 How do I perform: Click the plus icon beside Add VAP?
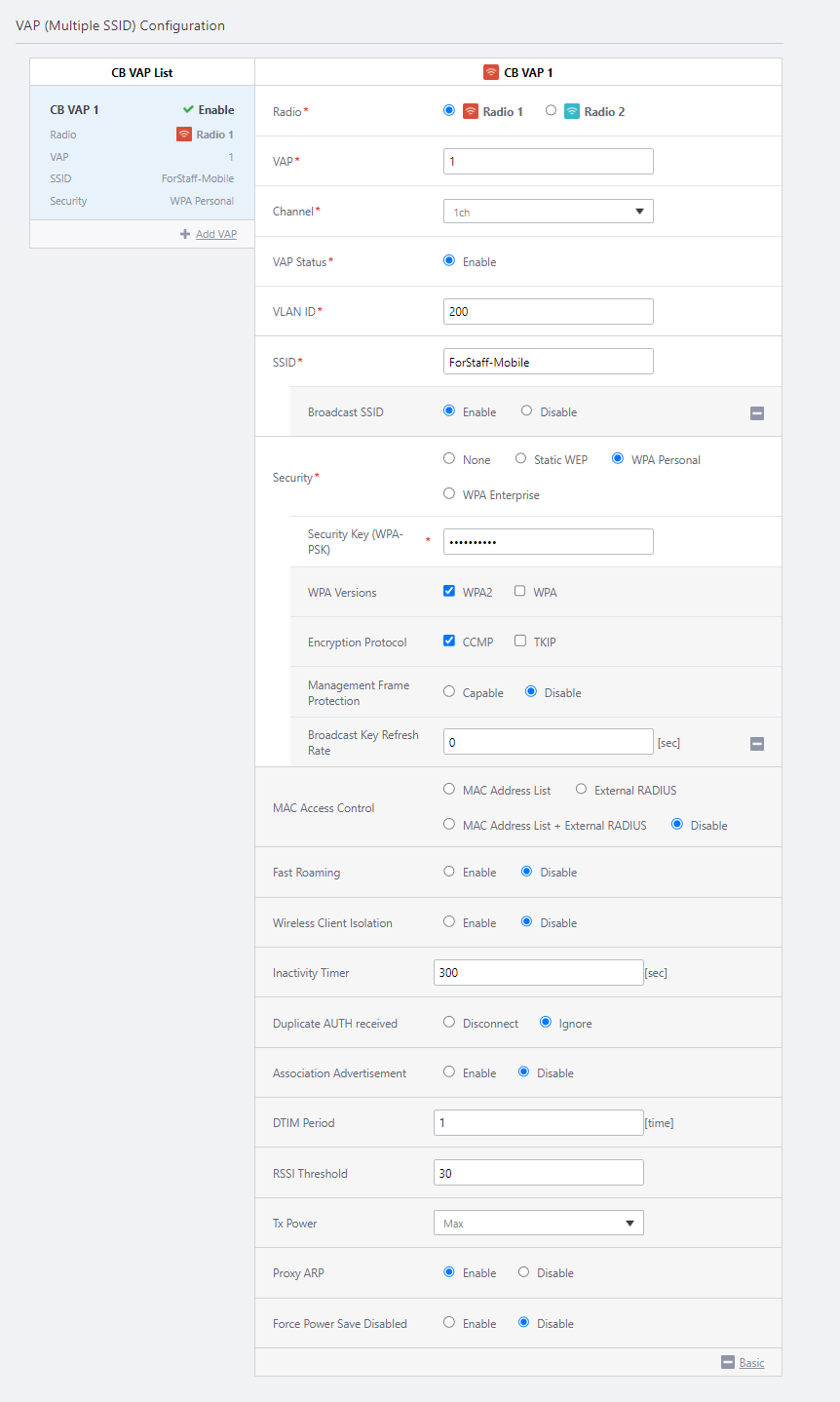pyautogui.click(x=185, y=234)
